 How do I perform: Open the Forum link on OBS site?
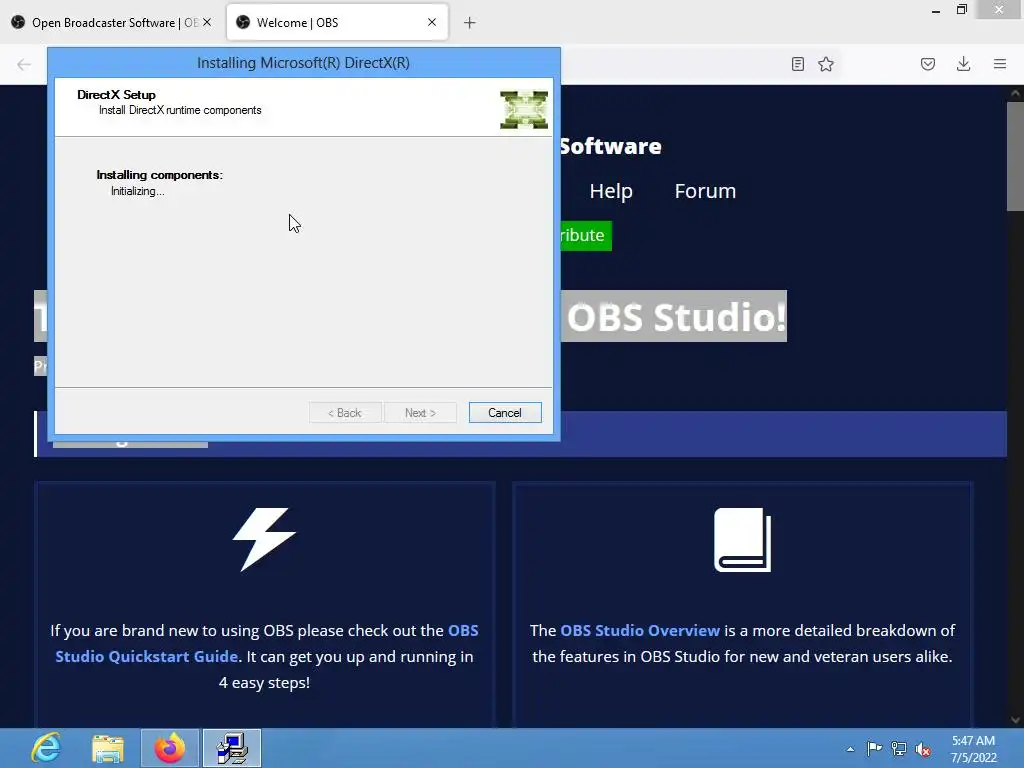tap(705, 191)
